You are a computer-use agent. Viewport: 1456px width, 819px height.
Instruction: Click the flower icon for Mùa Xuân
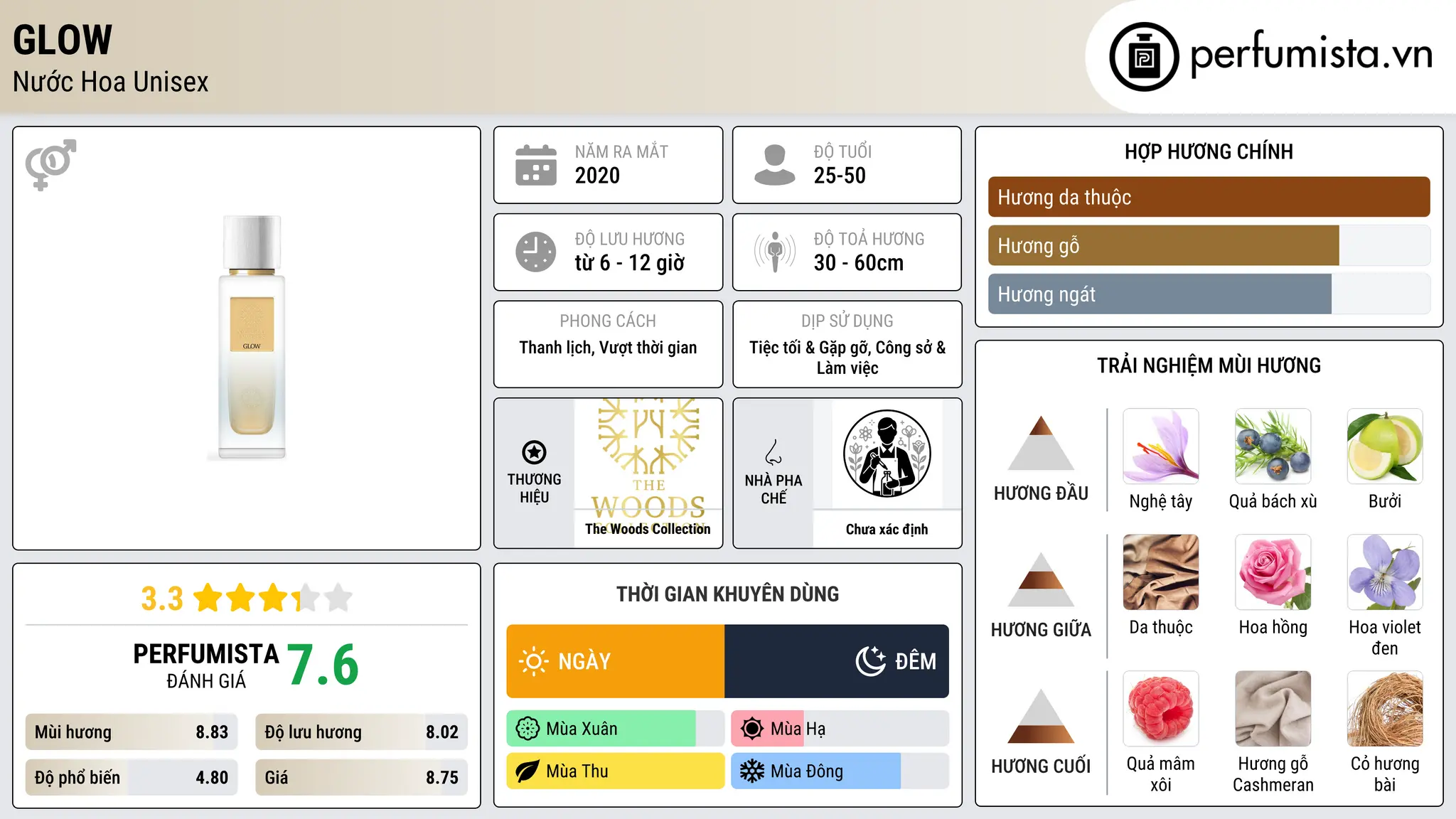click(x=528, y=729)
